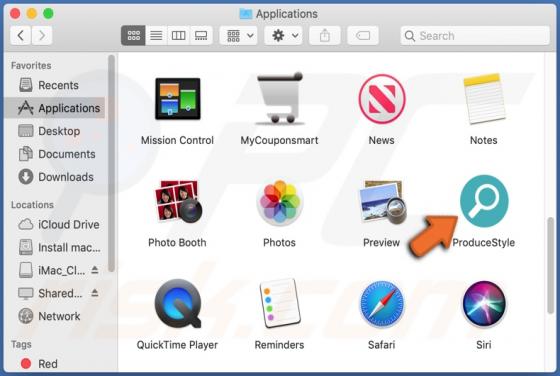The image size is (560, 376).
Task: Click the Photos app icon
Action: pyautogui.click(x=280, y=202)
